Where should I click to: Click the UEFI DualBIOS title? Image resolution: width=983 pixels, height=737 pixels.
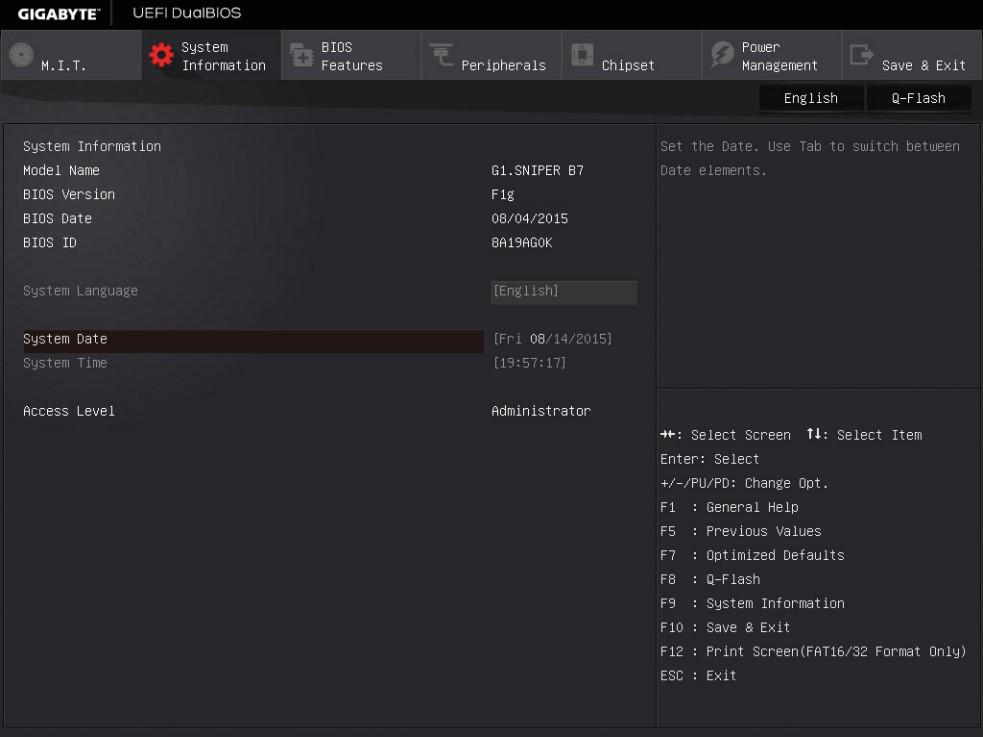click(x=187, y=13)
